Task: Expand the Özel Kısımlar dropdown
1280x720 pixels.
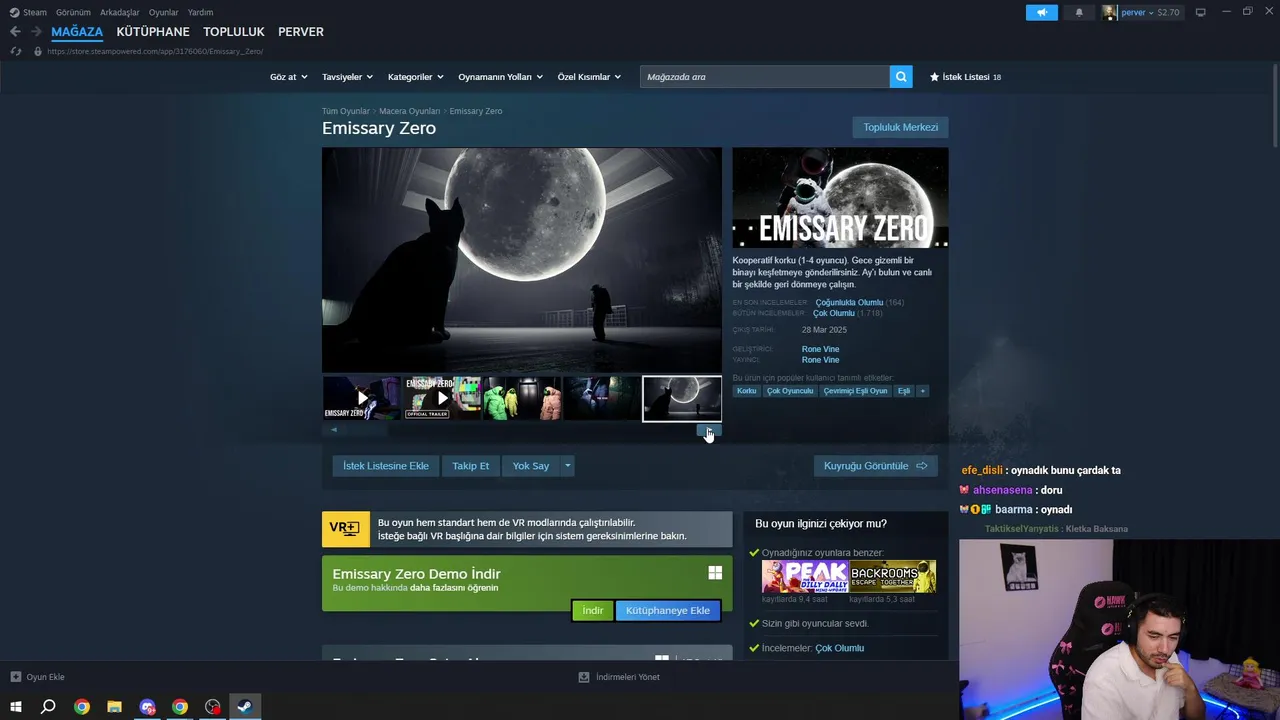Action: pyautogui.click(x=589, y=77)
